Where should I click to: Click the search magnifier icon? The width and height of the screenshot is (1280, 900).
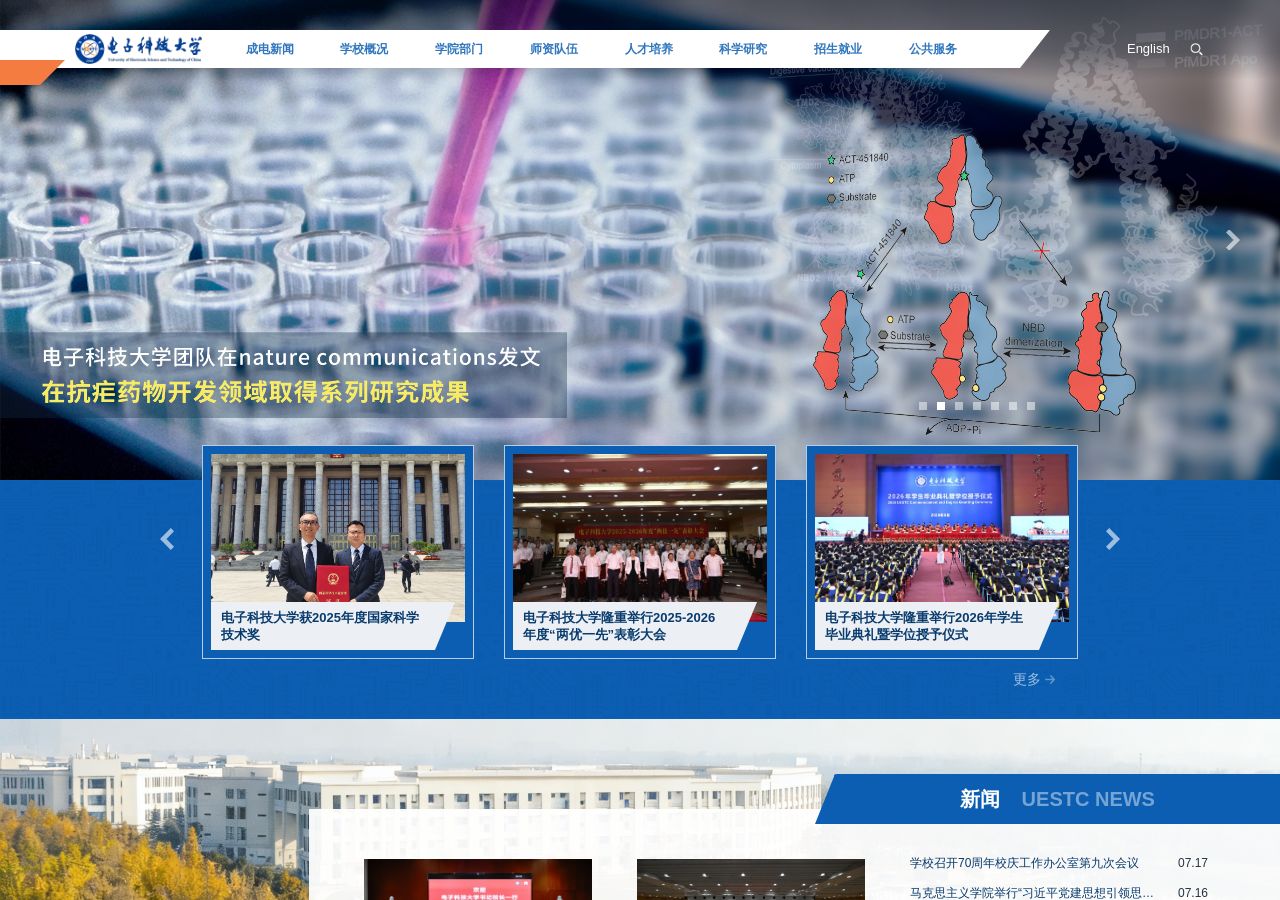(1196, 50)
